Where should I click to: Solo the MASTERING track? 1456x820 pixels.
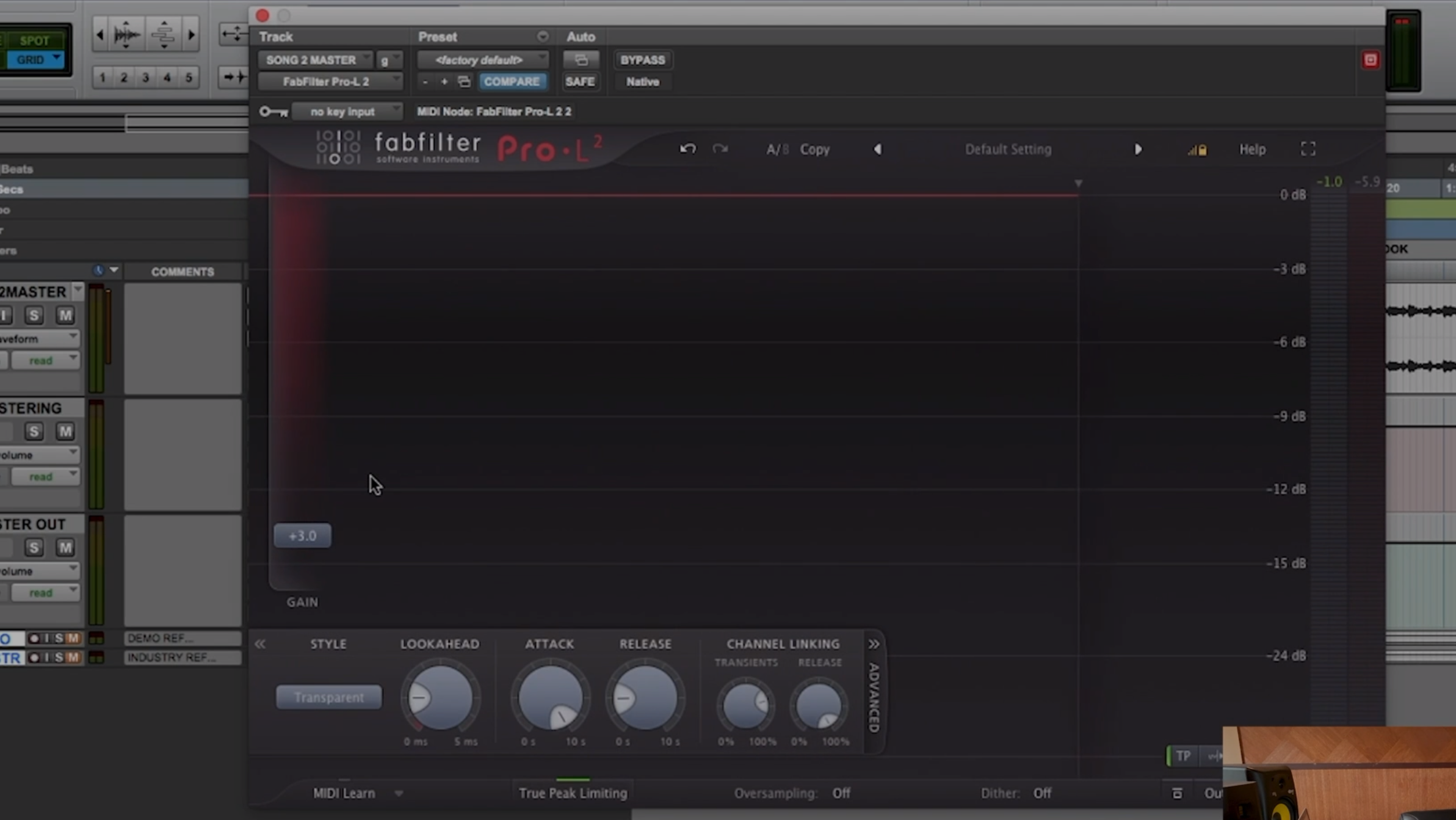coord(34,431)
